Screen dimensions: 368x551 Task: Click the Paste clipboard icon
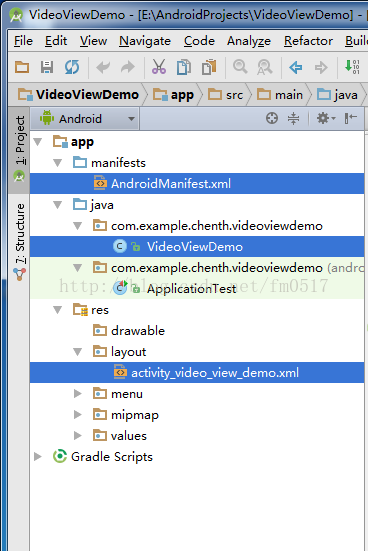coord(209,67)
